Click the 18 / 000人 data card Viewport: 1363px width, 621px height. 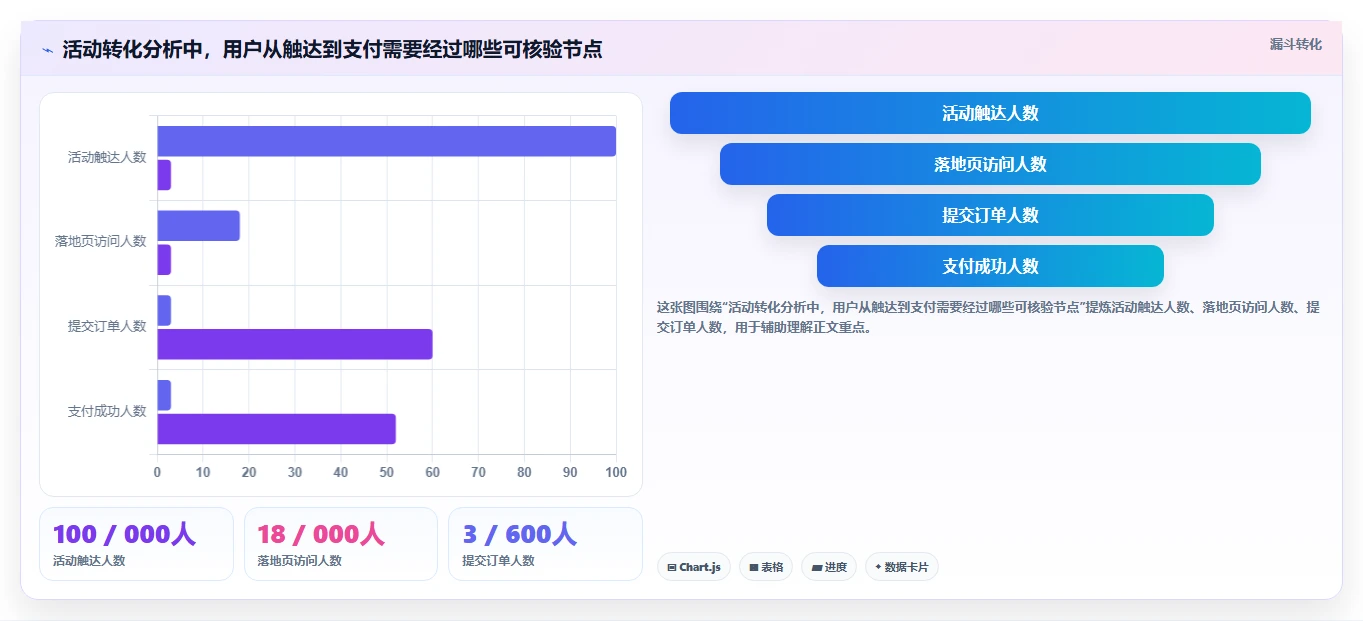point(341,544)
